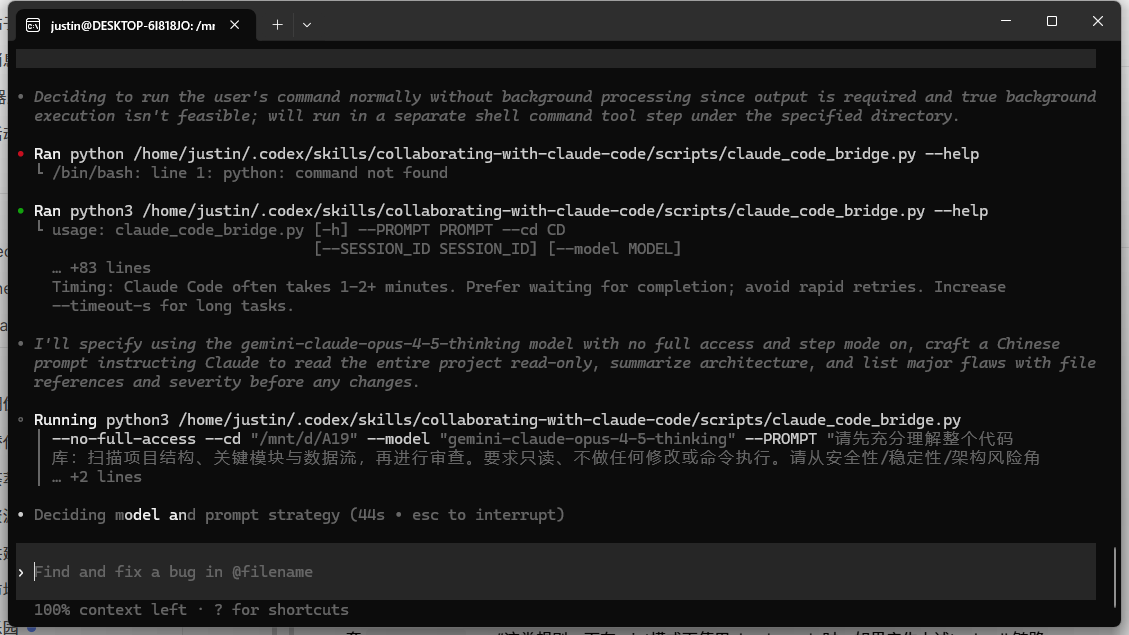Click 'Ran python3 /home/justin' command line
This screenshot has height=635, width=1129.
(510, 211)
